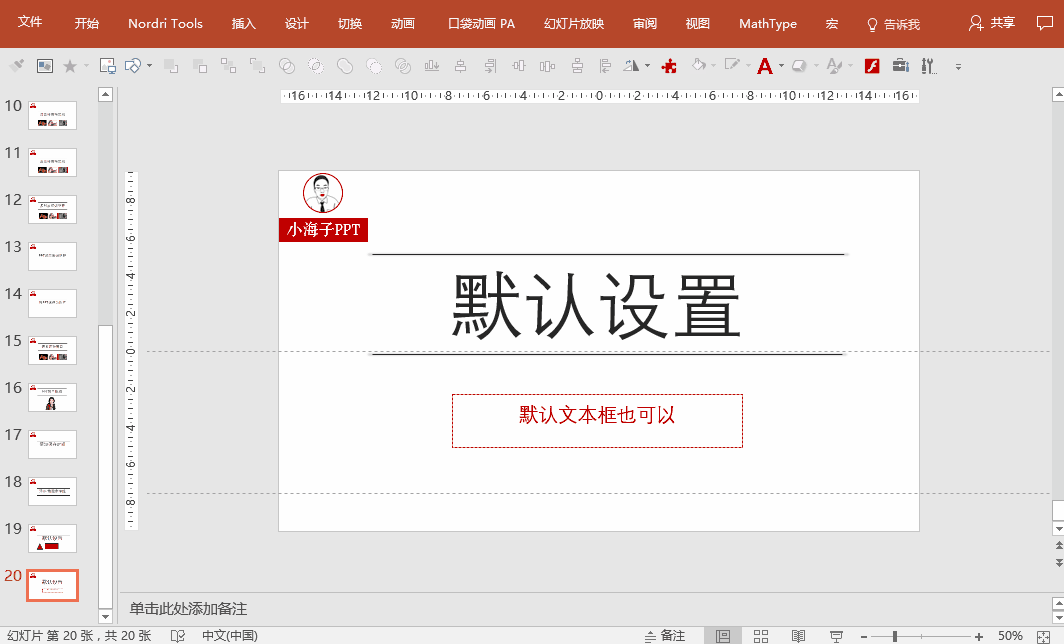Screen dimensions: 1064x644
Task: Click the red Flash icon in toolbar
Action: (x=871, y=66)
